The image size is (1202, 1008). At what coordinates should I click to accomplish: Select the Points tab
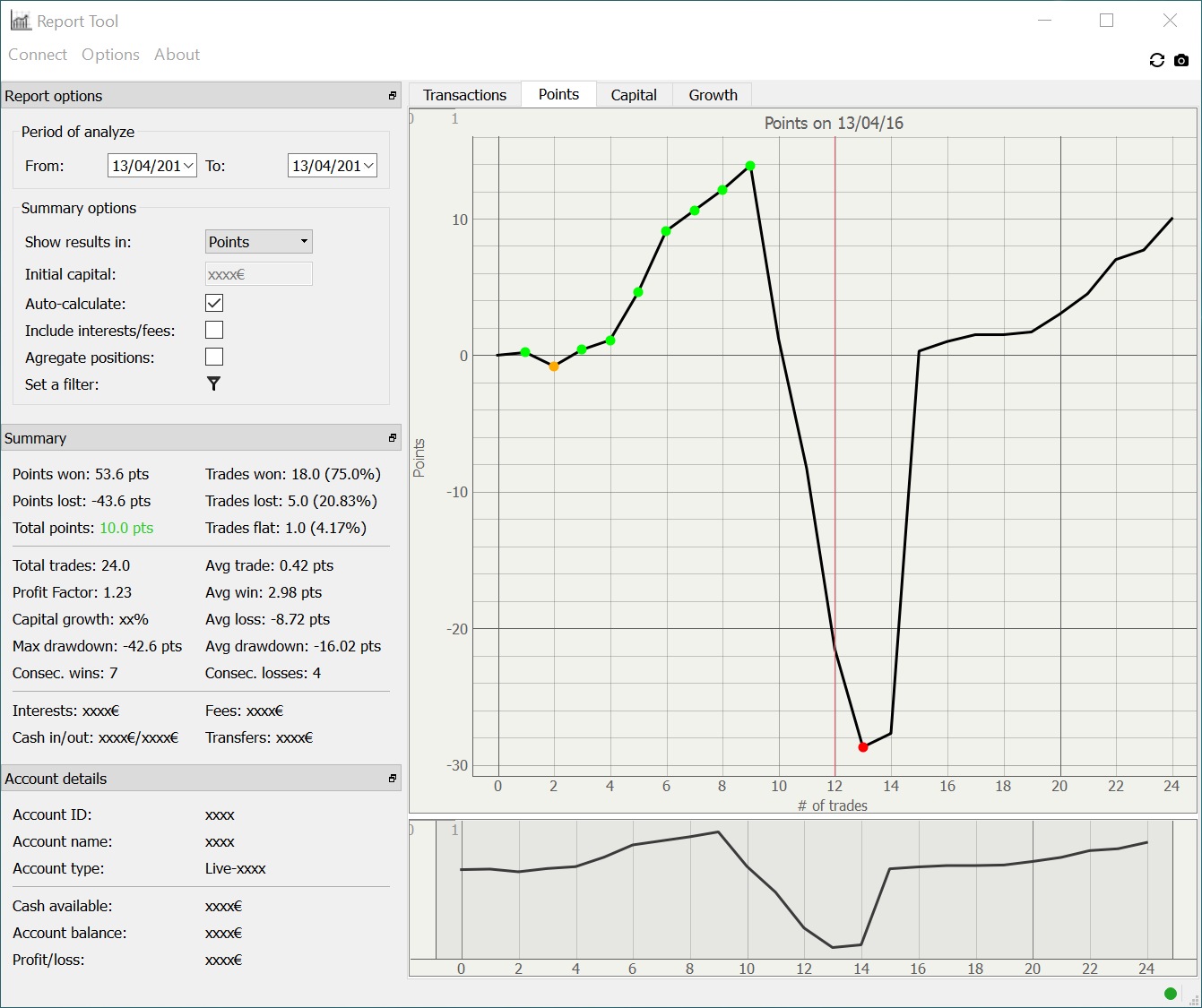pyautogui.click(x=558, y=94)
